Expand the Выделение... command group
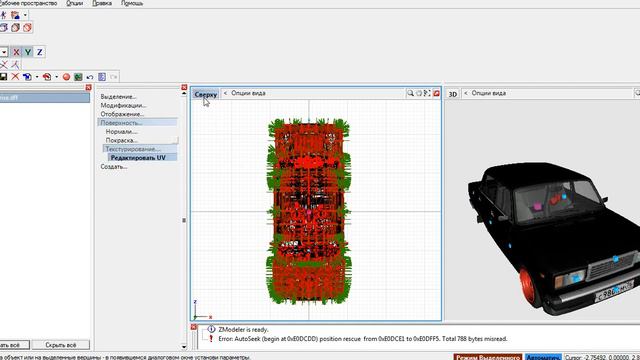This screenshot has height=360, width=640. [118, 97]
